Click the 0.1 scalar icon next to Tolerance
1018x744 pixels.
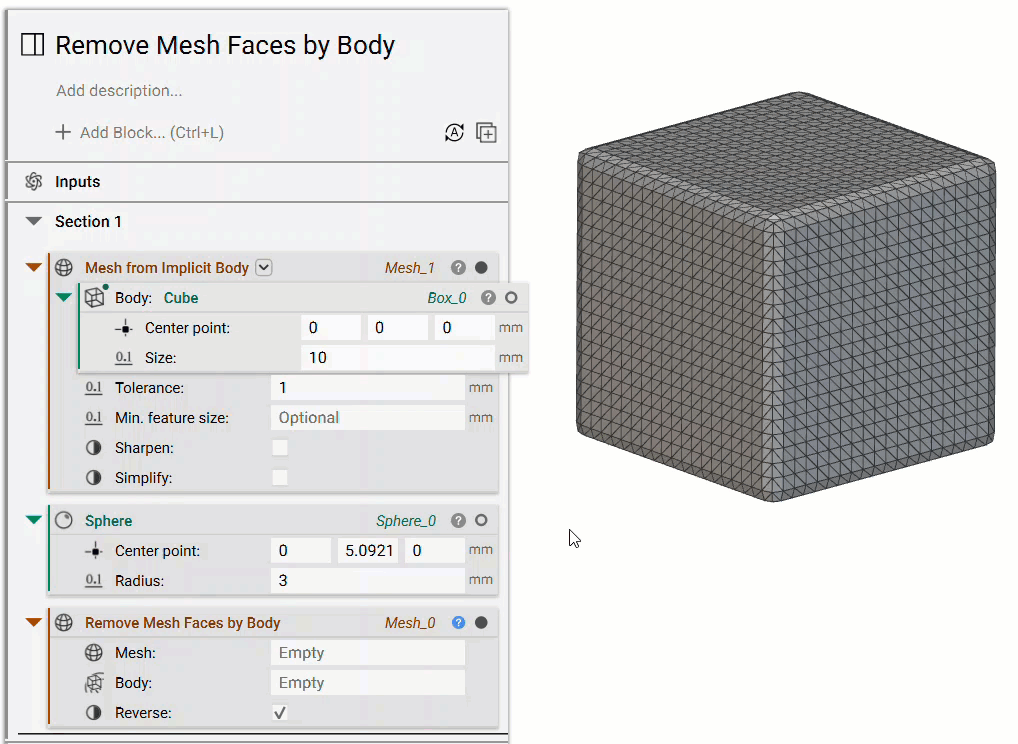(92, 388)
